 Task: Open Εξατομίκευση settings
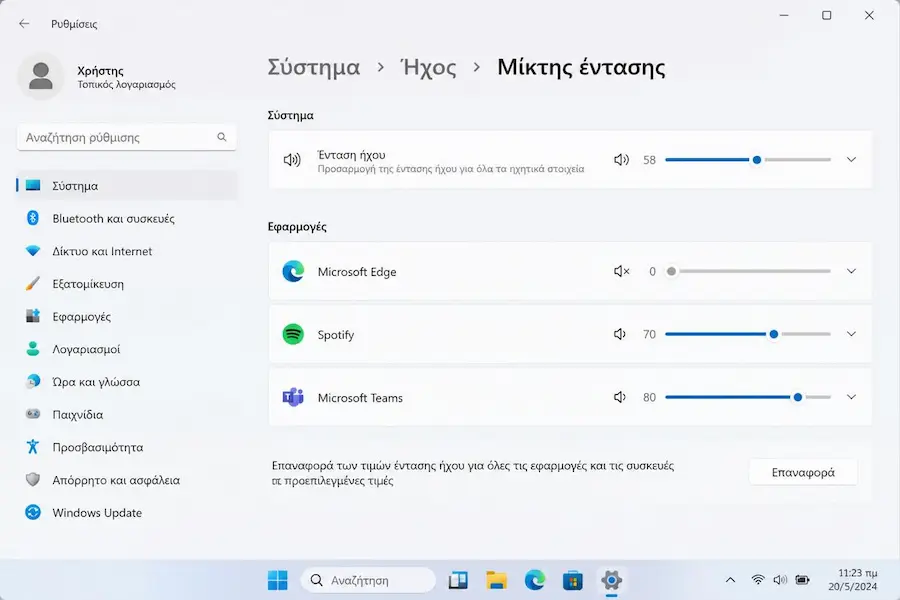click(127, 284)
